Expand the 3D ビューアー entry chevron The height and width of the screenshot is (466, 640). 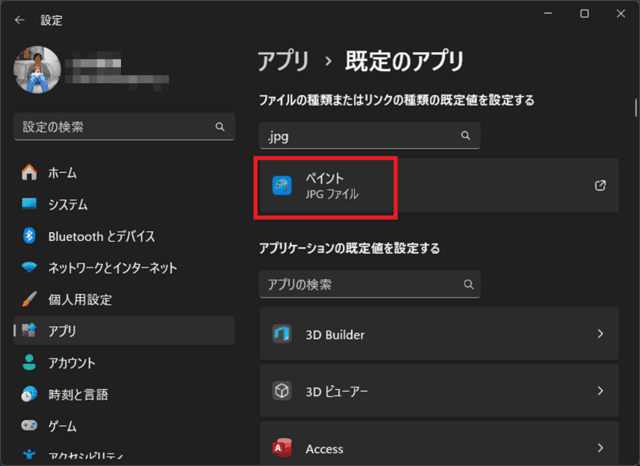click(600, 391)
